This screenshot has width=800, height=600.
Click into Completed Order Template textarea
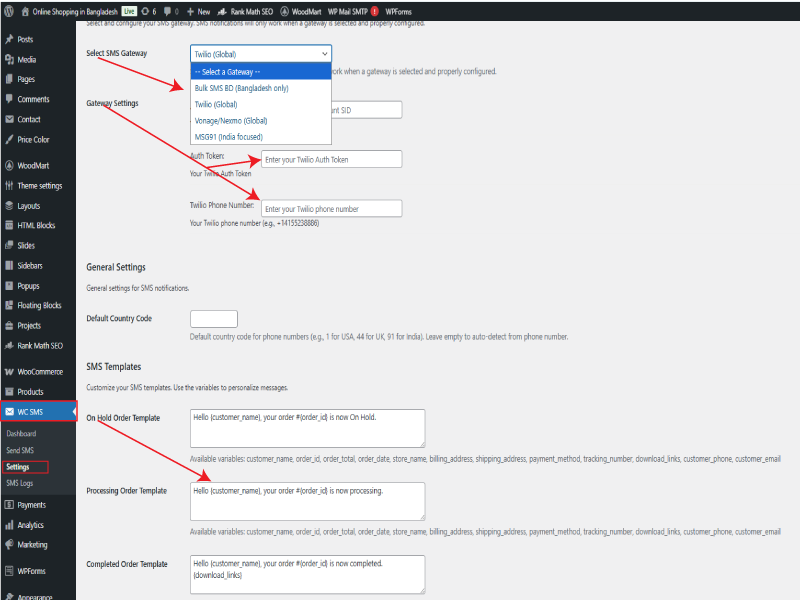click(308, 574)
